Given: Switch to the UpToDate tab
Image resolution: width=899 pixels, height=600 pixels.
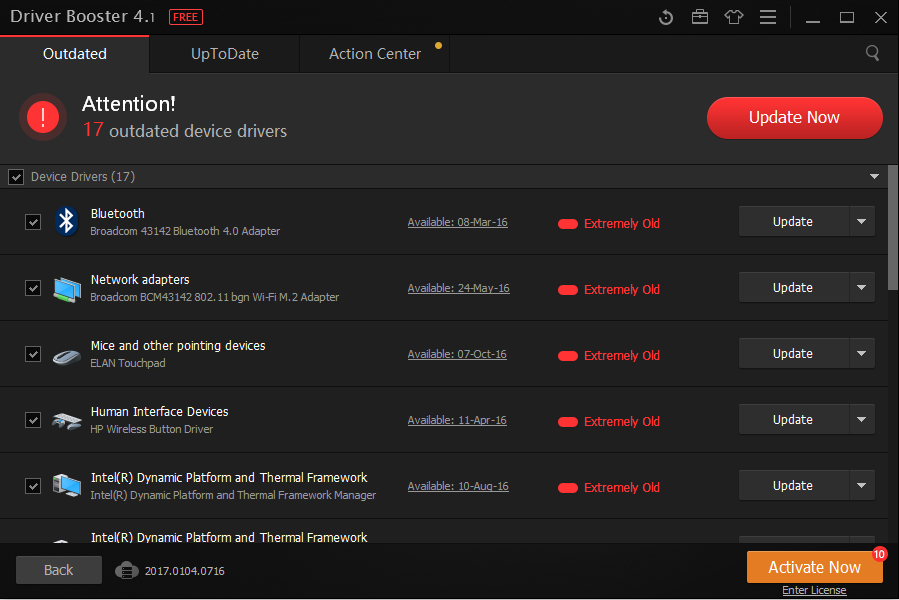Looking at the screenshot, I should click(225, 54).
